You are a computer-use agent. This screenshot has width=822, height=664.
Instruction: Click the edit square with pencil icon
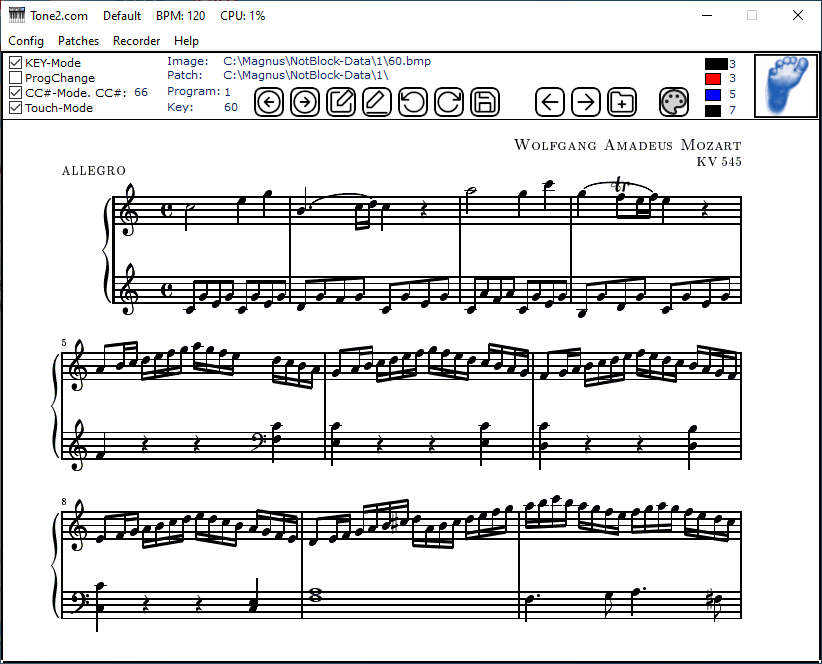[x=341, y=102]
